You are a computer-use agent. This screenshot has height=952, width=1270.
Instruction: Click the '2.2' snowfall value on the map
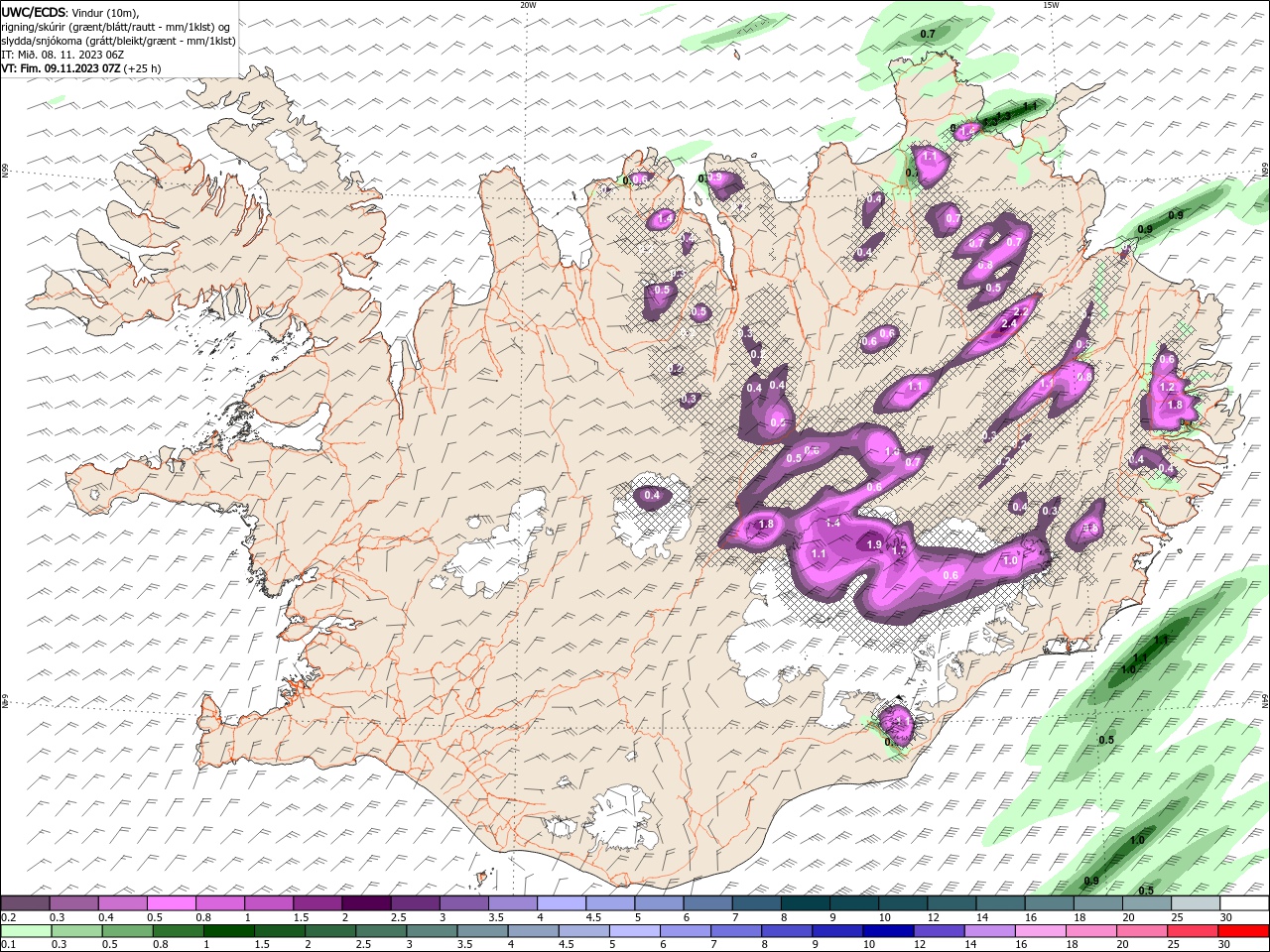pyautogui.click(x=1020, y=311)
